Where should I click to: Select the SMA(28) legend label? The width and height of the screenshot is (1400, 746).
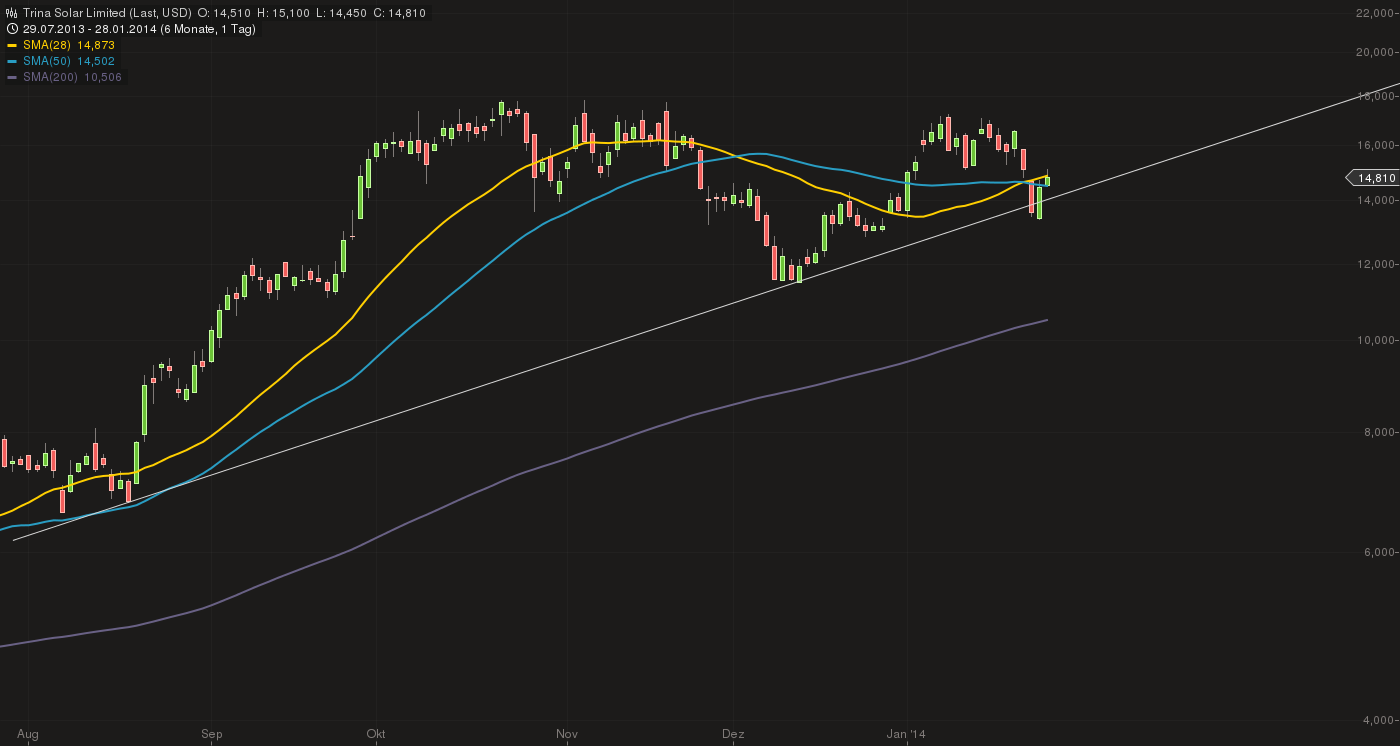(45, 45)
